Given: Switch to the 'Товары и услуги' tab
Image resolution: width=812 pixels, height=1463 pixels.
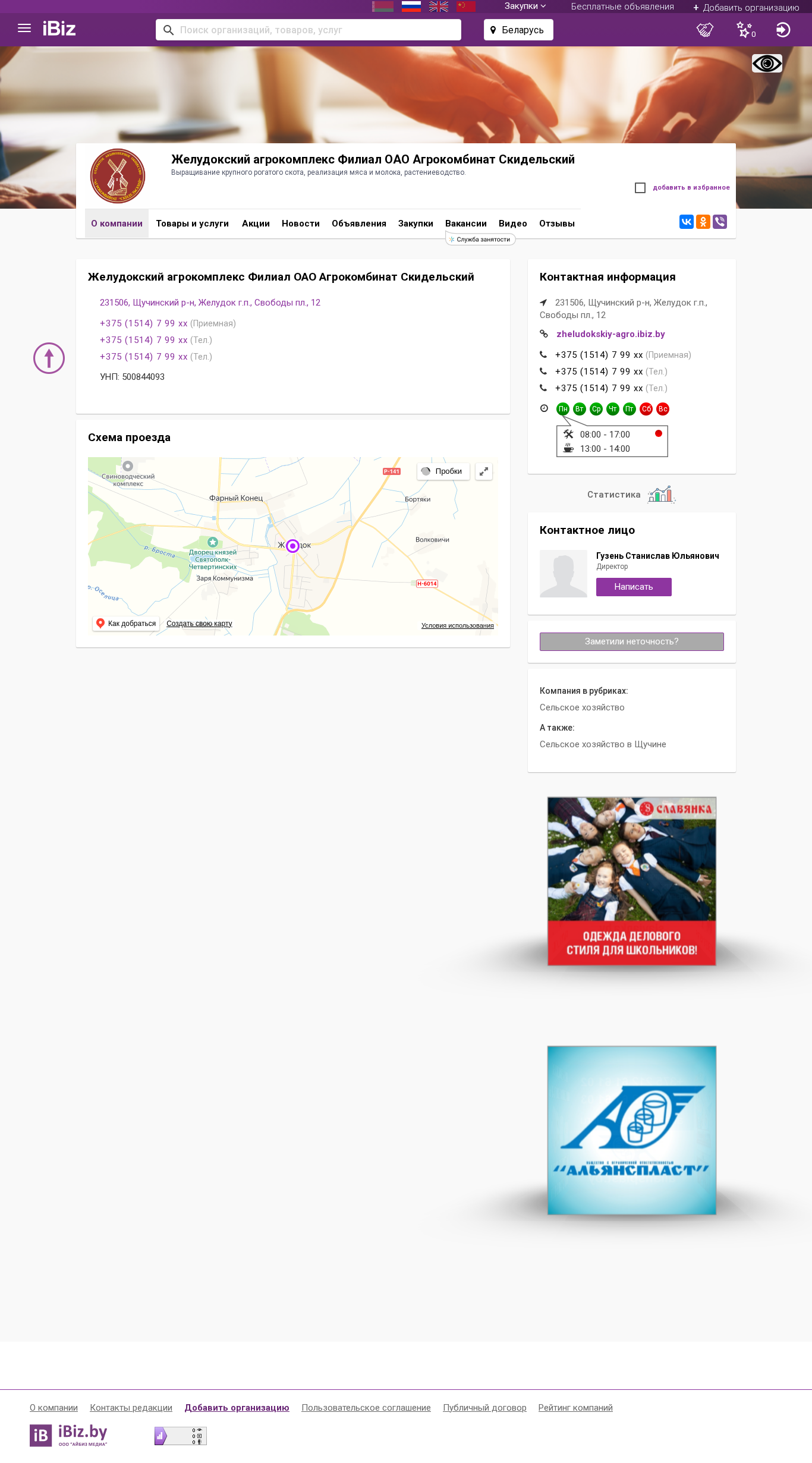Looking at the screenshot, I should click(192, 224).
